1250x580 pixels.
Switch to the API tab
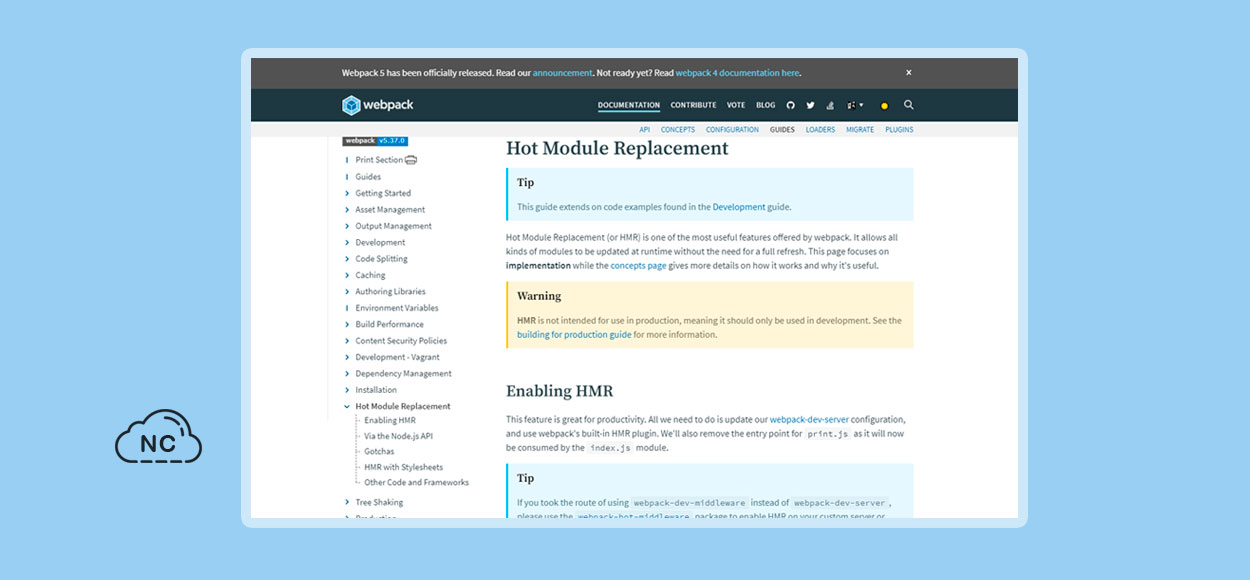click(645, 130)
